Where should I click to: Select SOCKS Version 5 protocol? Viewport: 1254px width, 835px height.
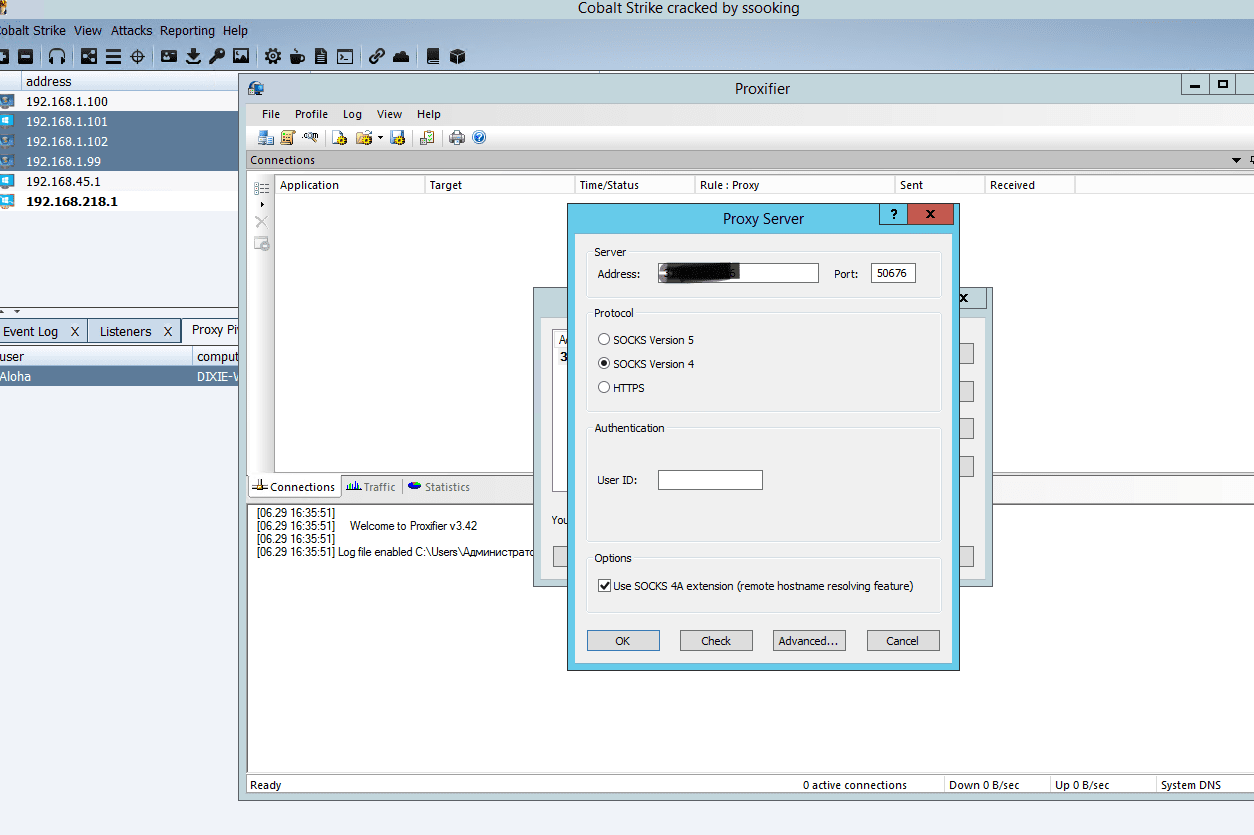(604, 340)
